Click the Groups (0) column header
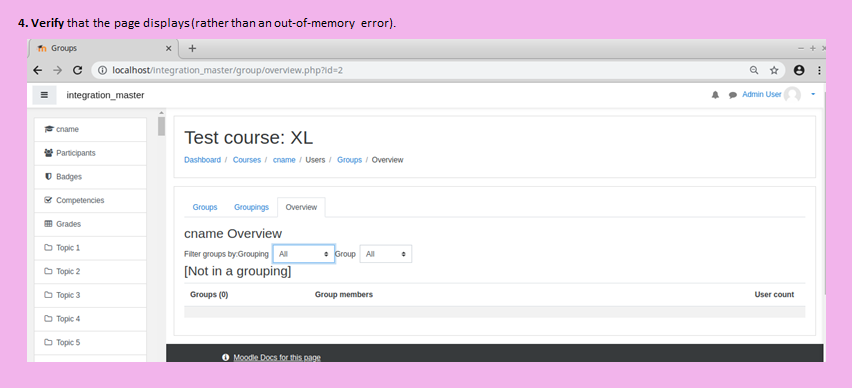 [x=209, y=295]
